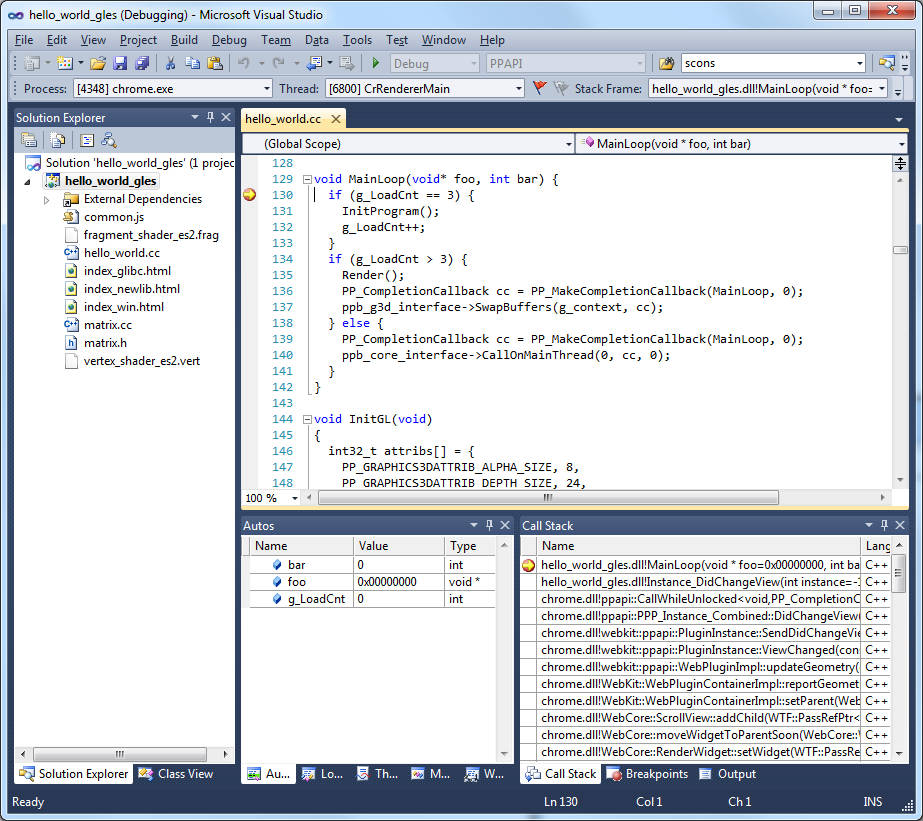Collapse the MainLoop function code block

pos(307,179)
